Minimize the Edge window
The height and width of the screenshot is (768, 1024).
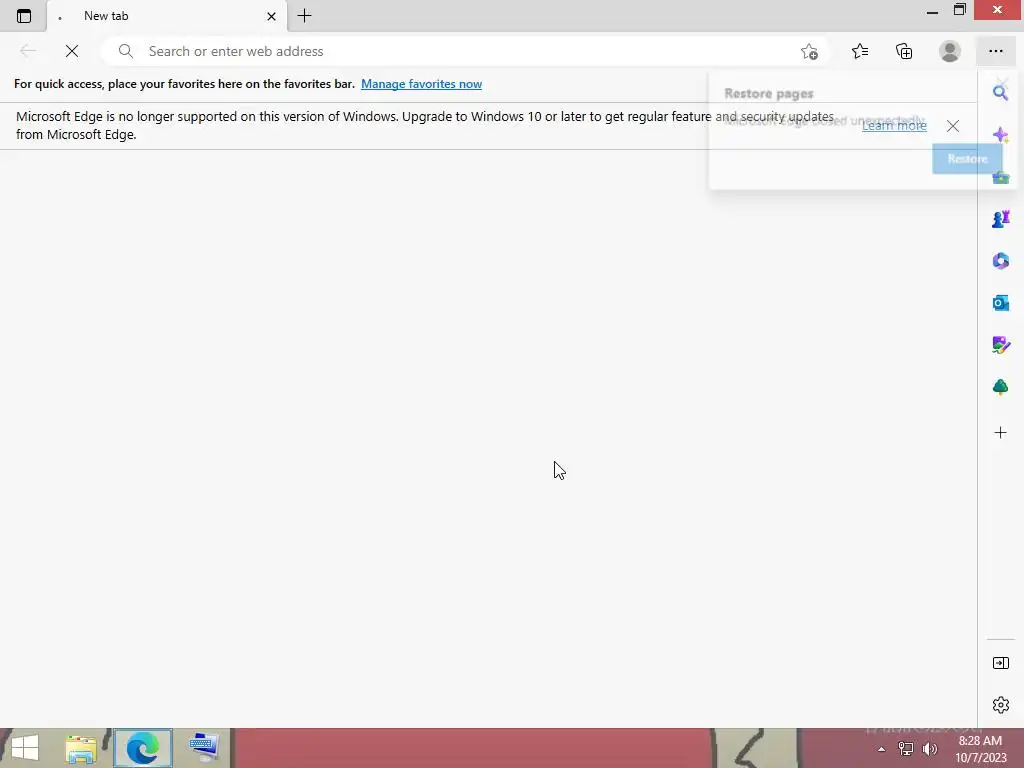click(932, 11)
